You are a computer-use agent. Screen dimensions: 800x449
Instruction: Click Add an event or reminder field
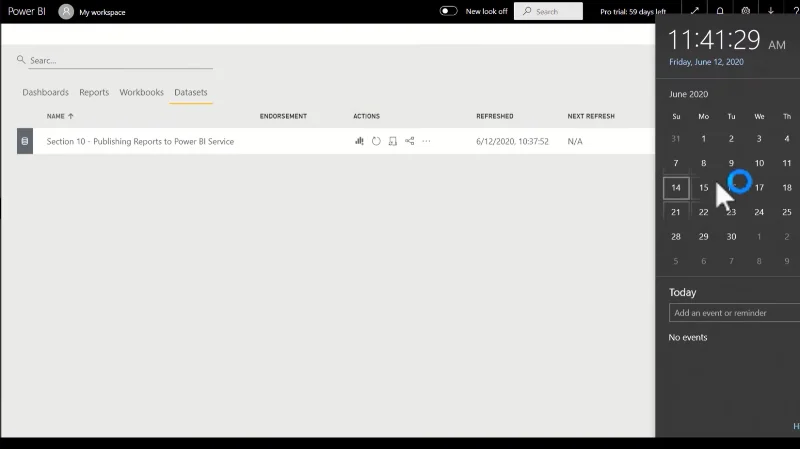(x=734, y=313)
